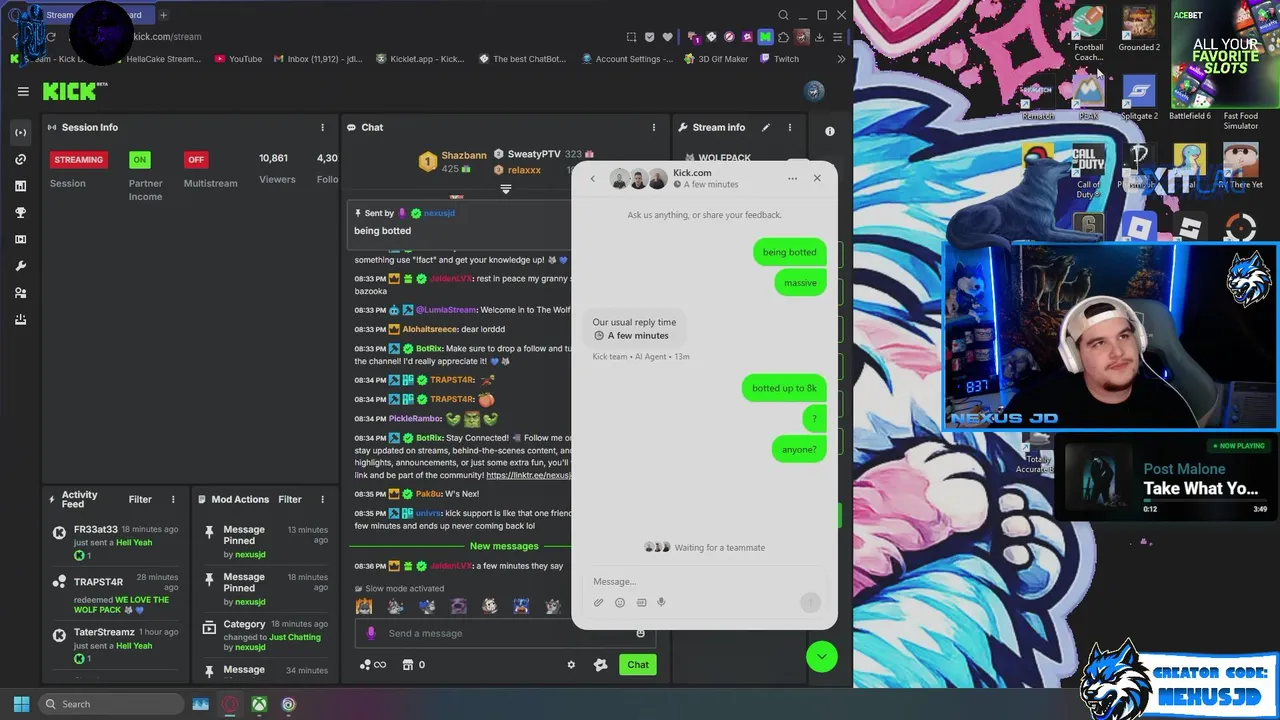
Task: Click the Windows taskbar Search box
Action: click(x=111, y=704)
